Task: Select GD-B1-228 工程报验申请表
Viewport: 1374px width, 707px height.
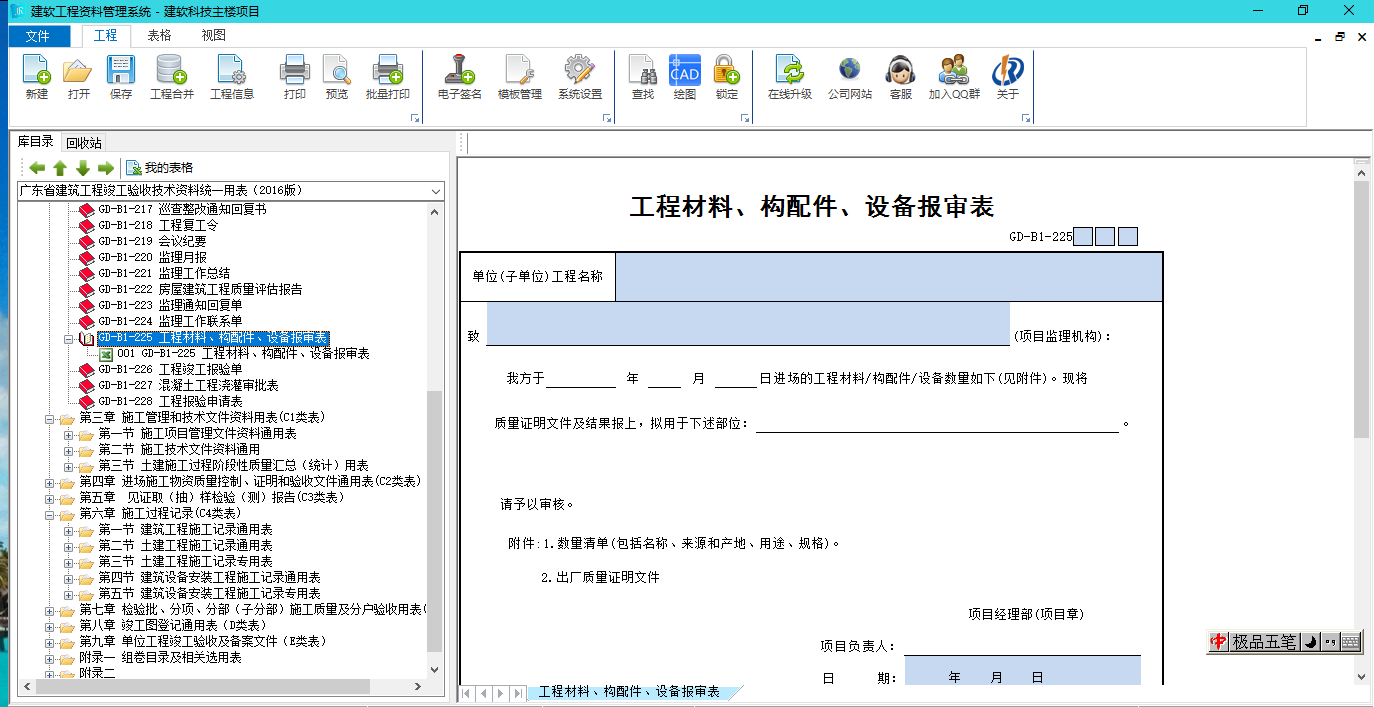Action: pyautogui.click(x=170, y=402)
